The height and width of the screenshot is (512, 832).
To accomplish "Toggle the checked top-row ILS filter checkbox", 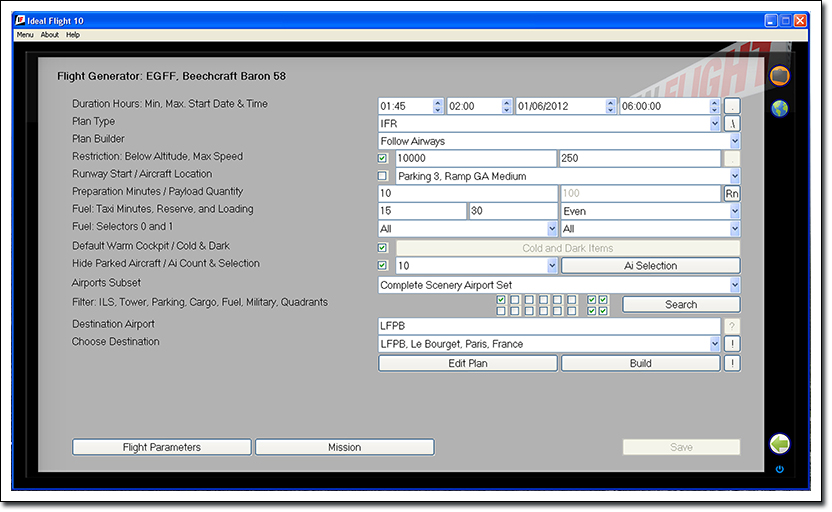I will [501, 300].
